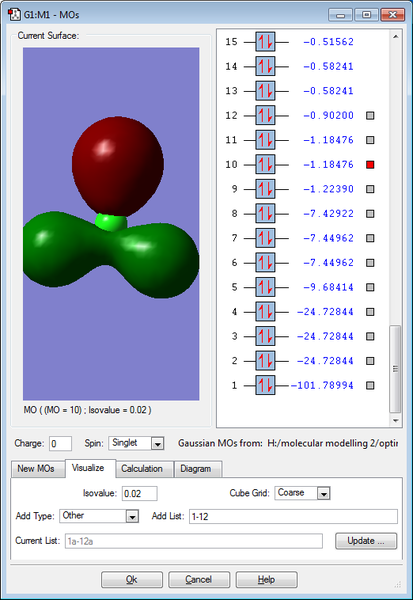Pick the paired-electron box for orbital 8
The image size is (413, 600).
pos(265,214)
